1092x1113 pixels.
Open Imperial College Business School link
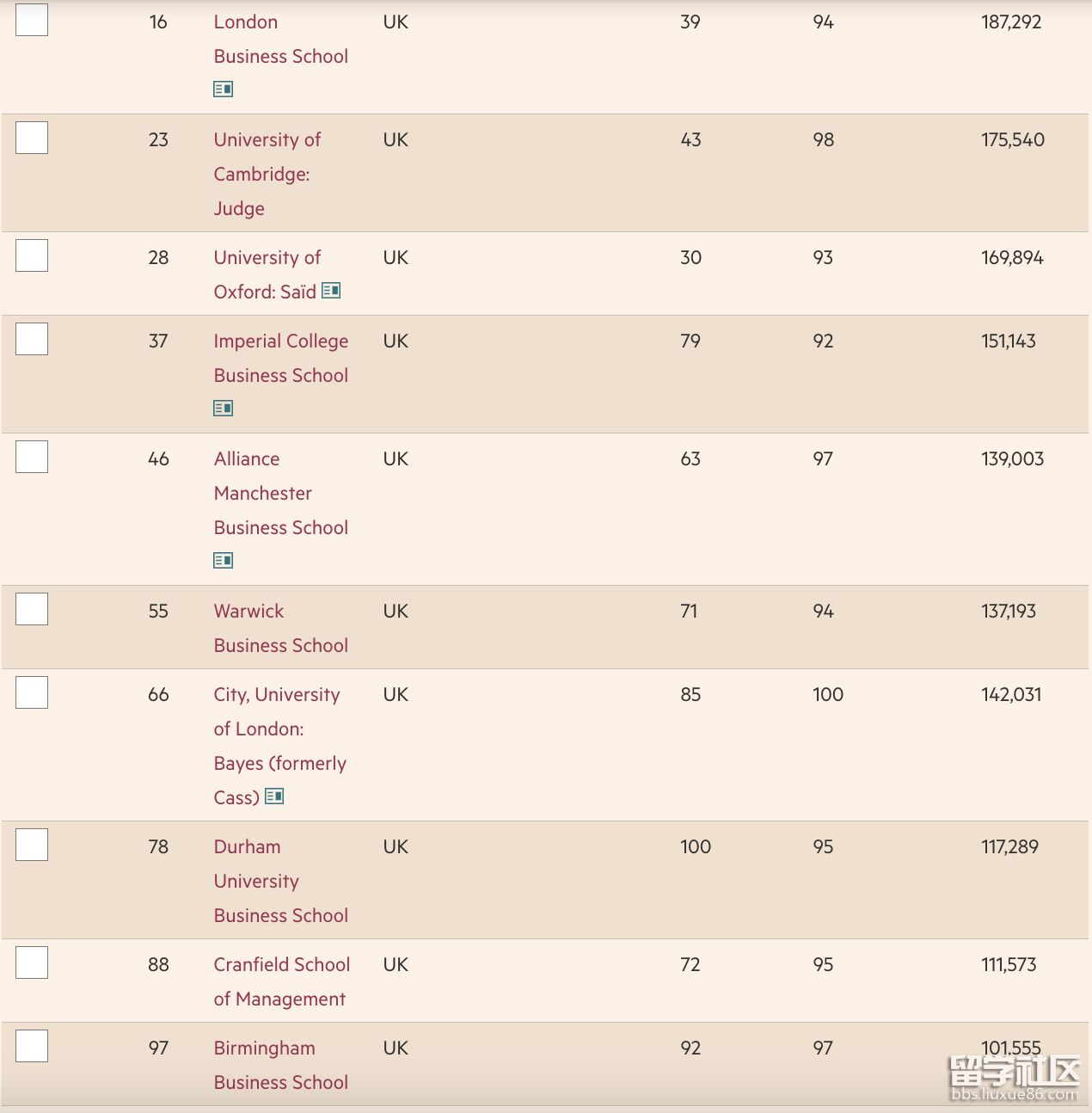click(x=281, y=358)
